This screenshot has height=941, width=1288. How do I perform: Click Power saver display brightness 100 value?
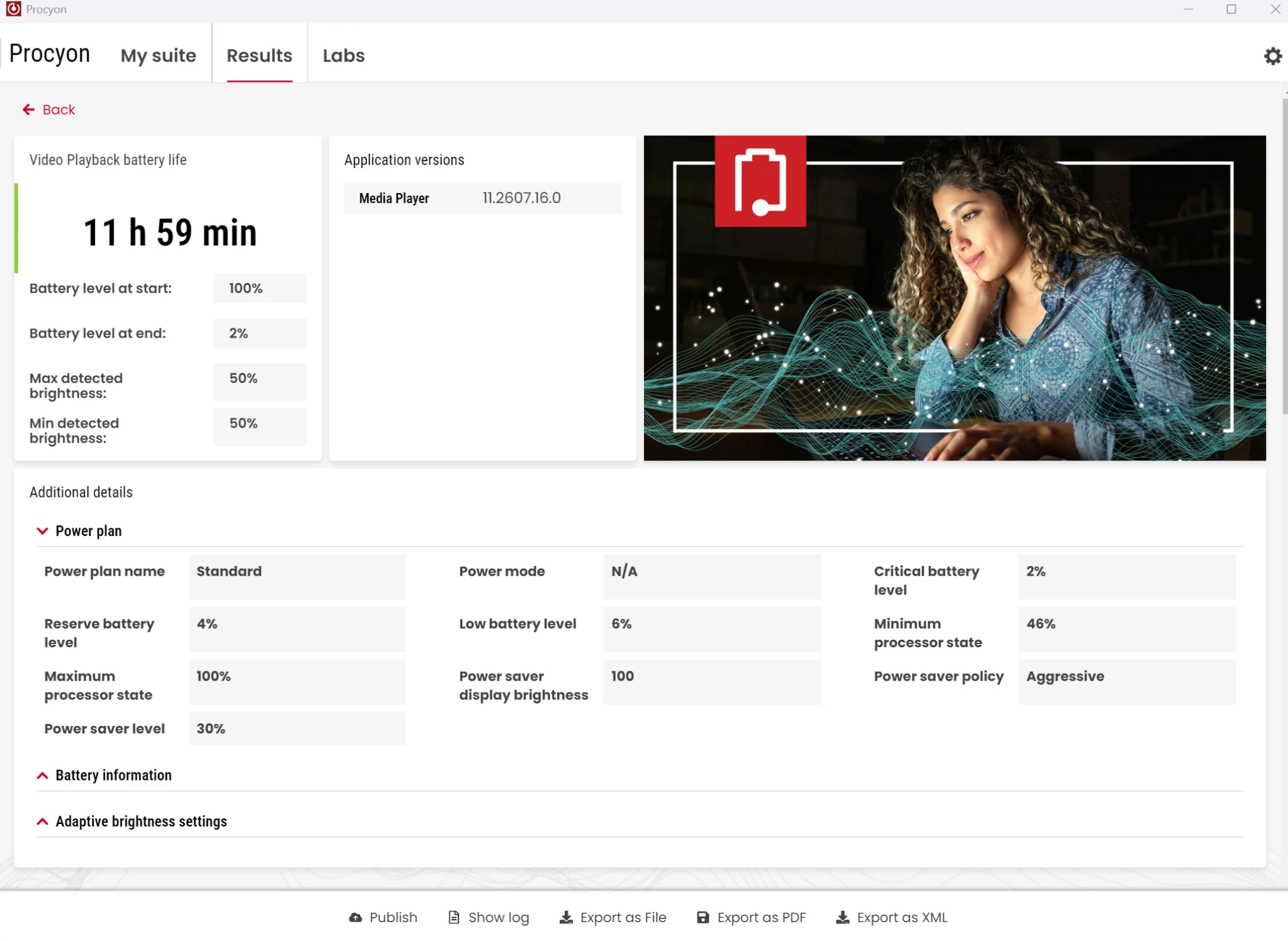click(x=712, y=682)
